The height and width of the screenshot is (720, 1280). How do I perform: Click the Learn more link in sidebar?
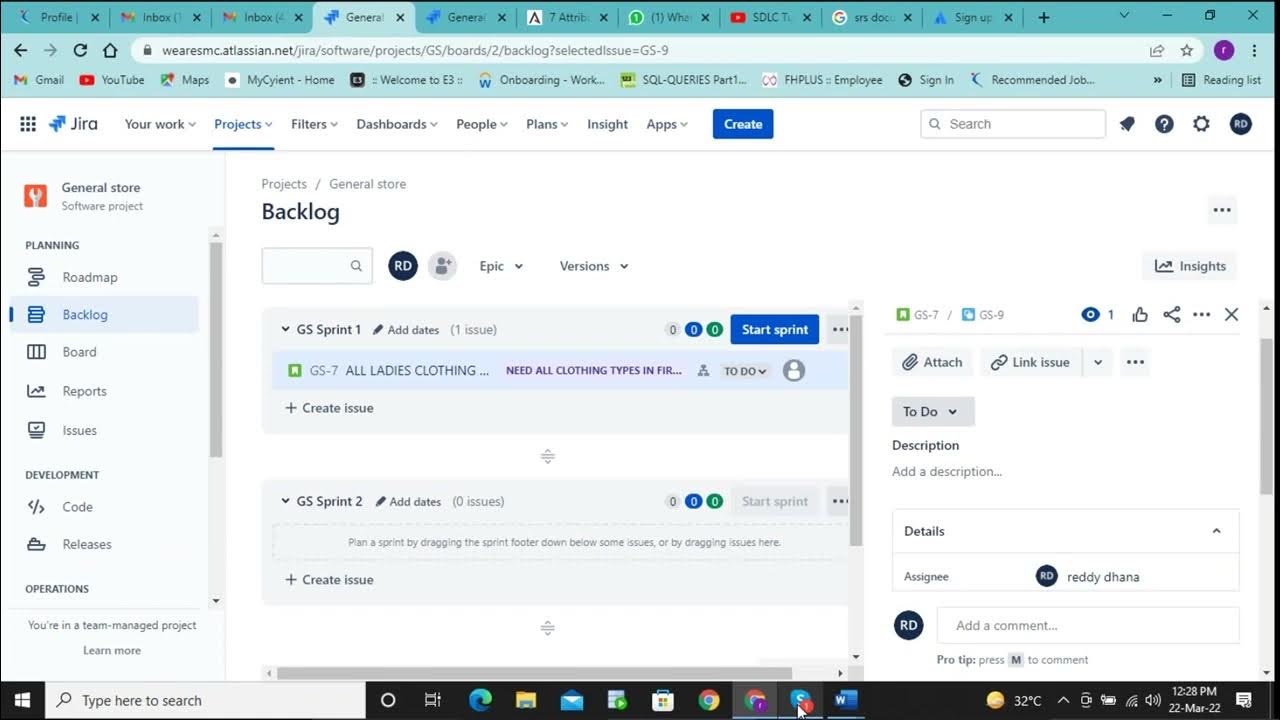[x=112, y=650]
